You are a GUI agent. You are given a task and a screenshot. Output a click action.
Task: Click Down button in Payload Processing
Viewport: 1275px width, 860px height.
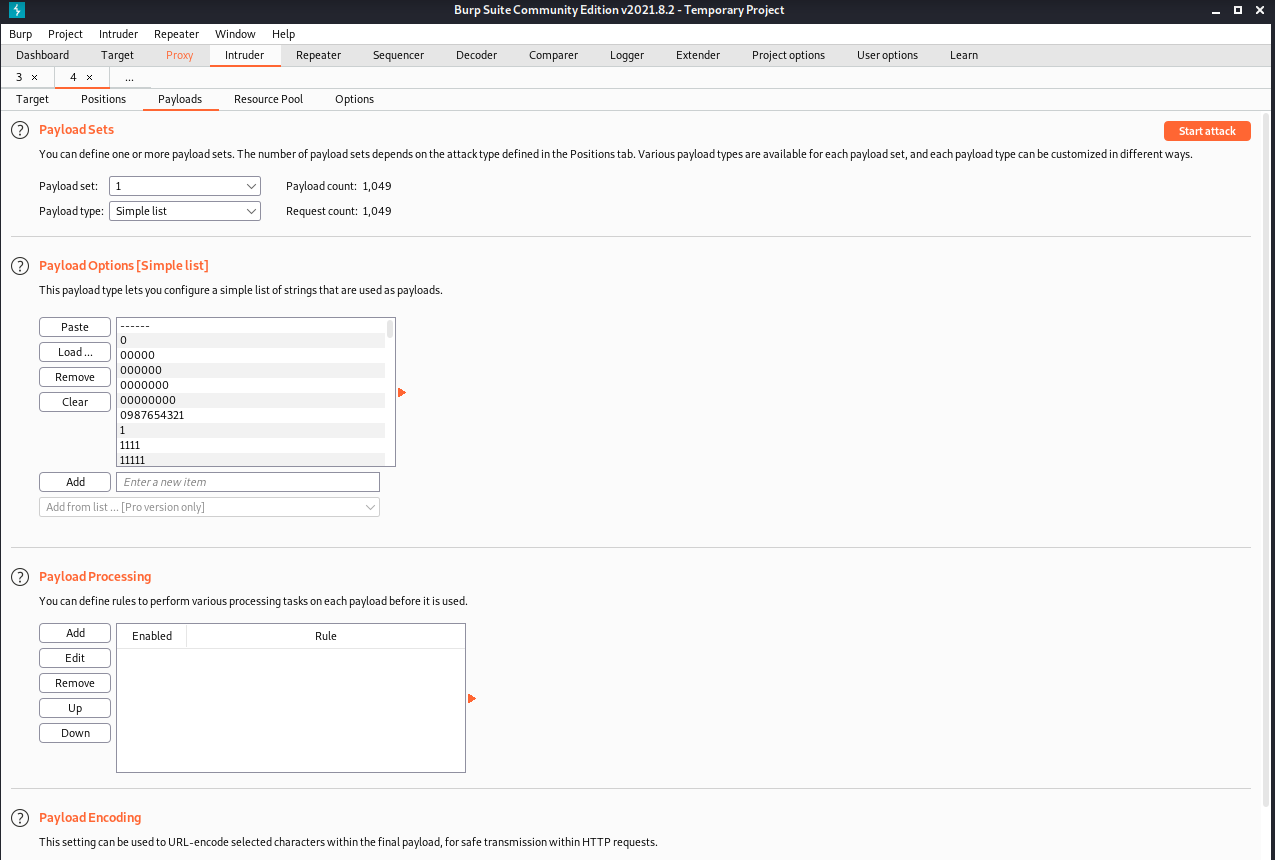[75, 733]
